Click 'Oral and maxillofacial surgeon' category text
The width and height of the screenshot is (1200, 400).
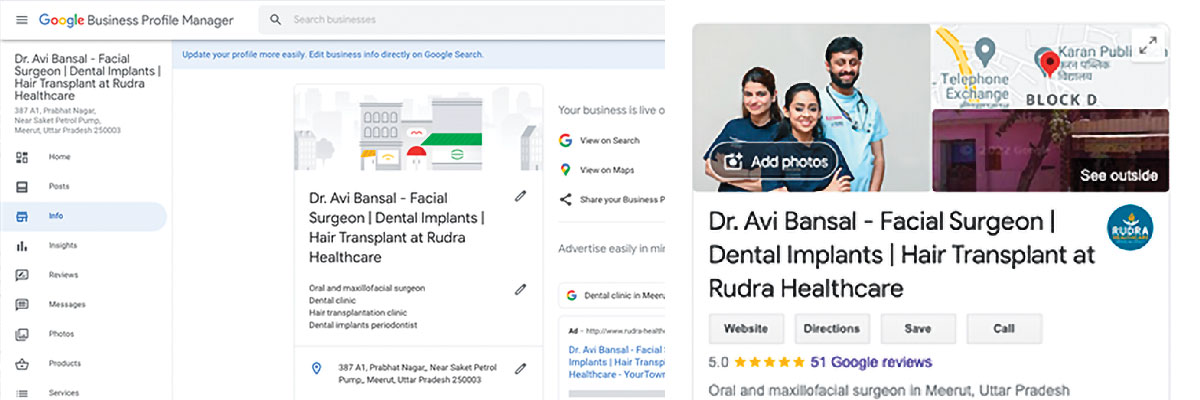coord(367,288)
